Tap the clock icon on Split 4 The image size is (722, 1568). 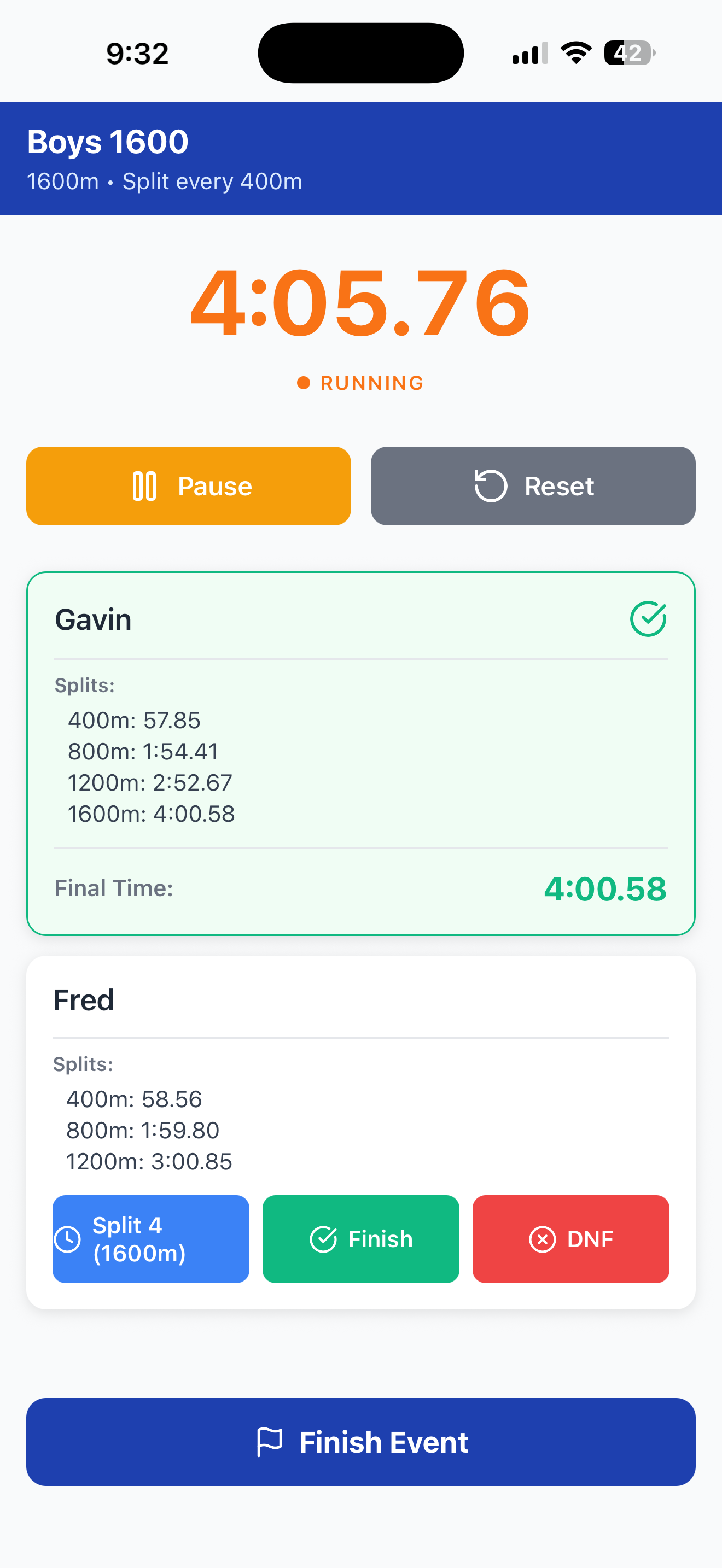[x=68, y=1239]
